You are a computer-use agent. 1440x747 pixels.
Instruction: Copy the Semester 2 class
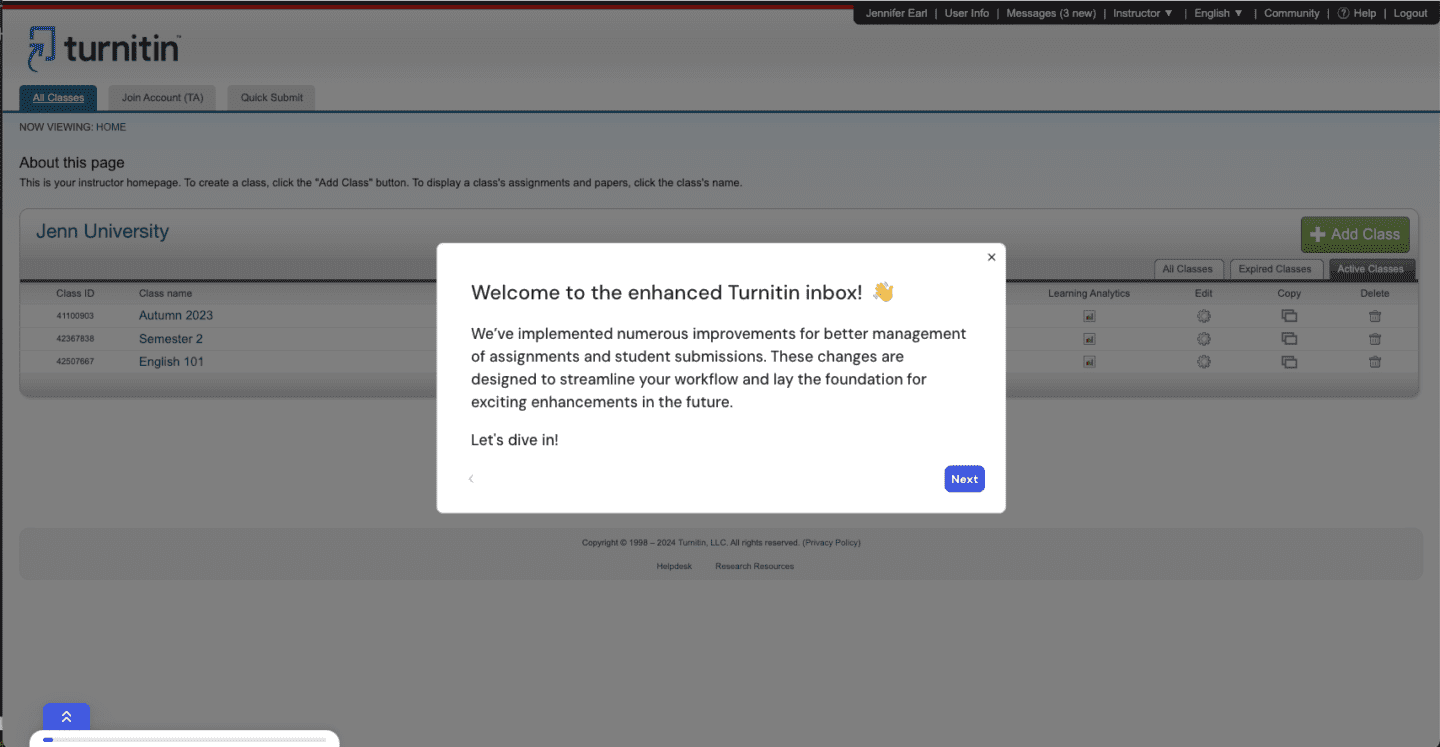1289,339
